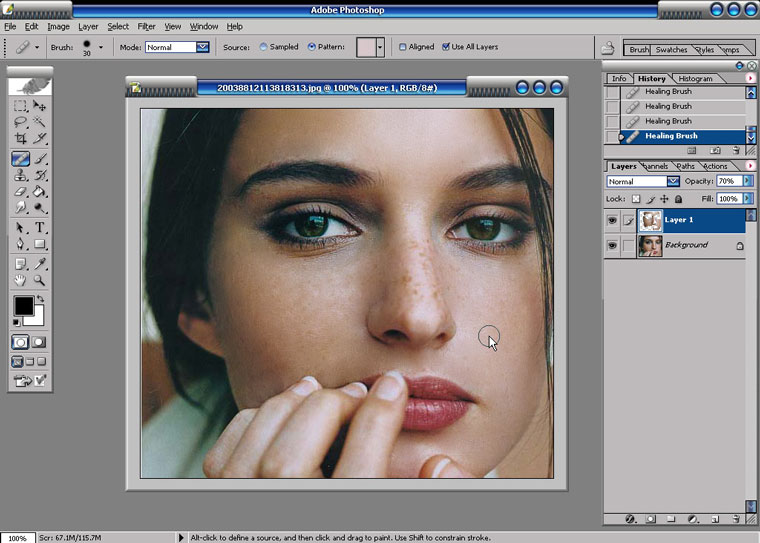The height and width of the screenshot is (543, 760).
Task: Enable the Aligned checkbox
Action: [x=403, y=47]
